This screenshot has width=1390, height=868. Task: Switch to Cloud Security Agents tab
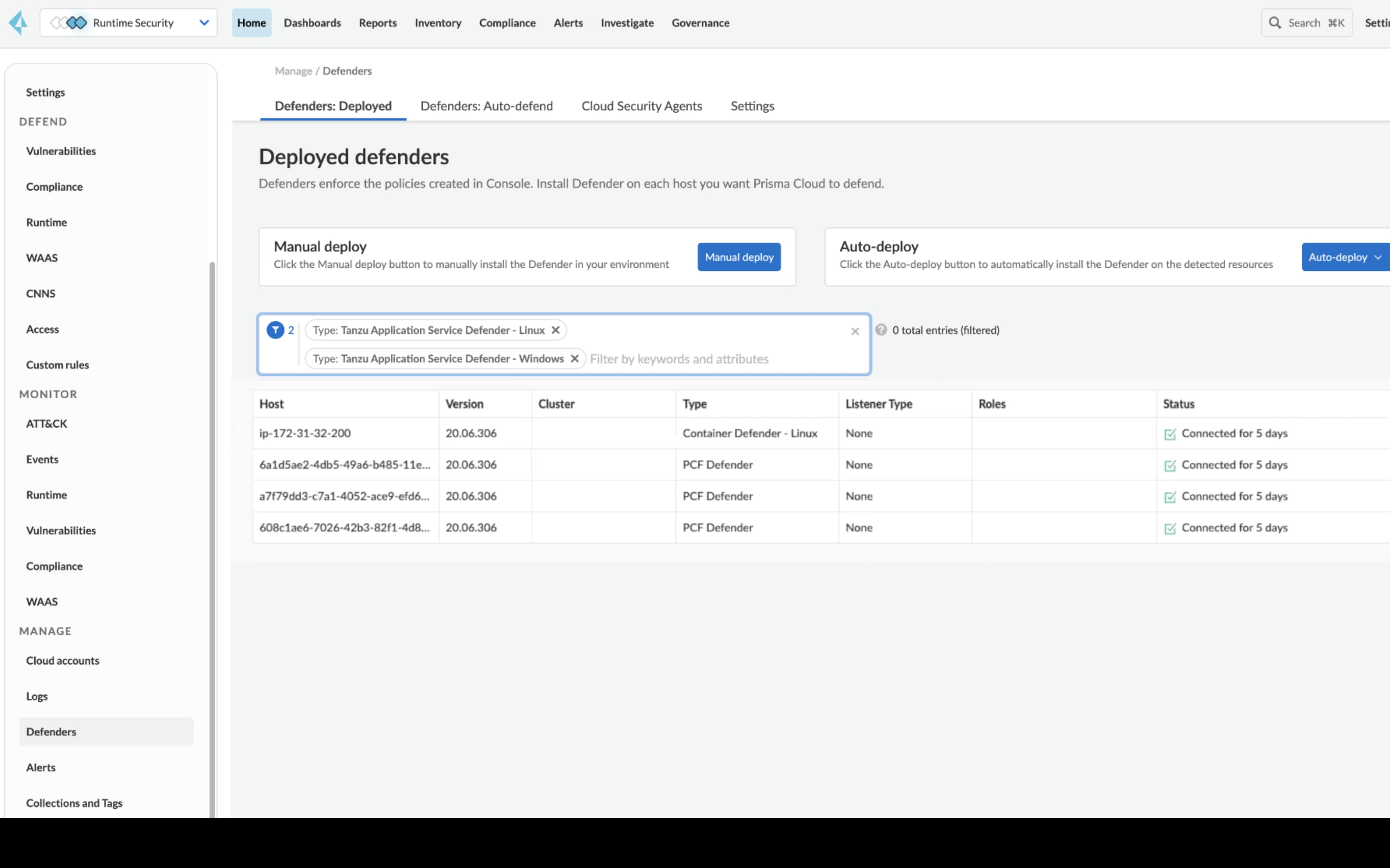click(641, 105)
